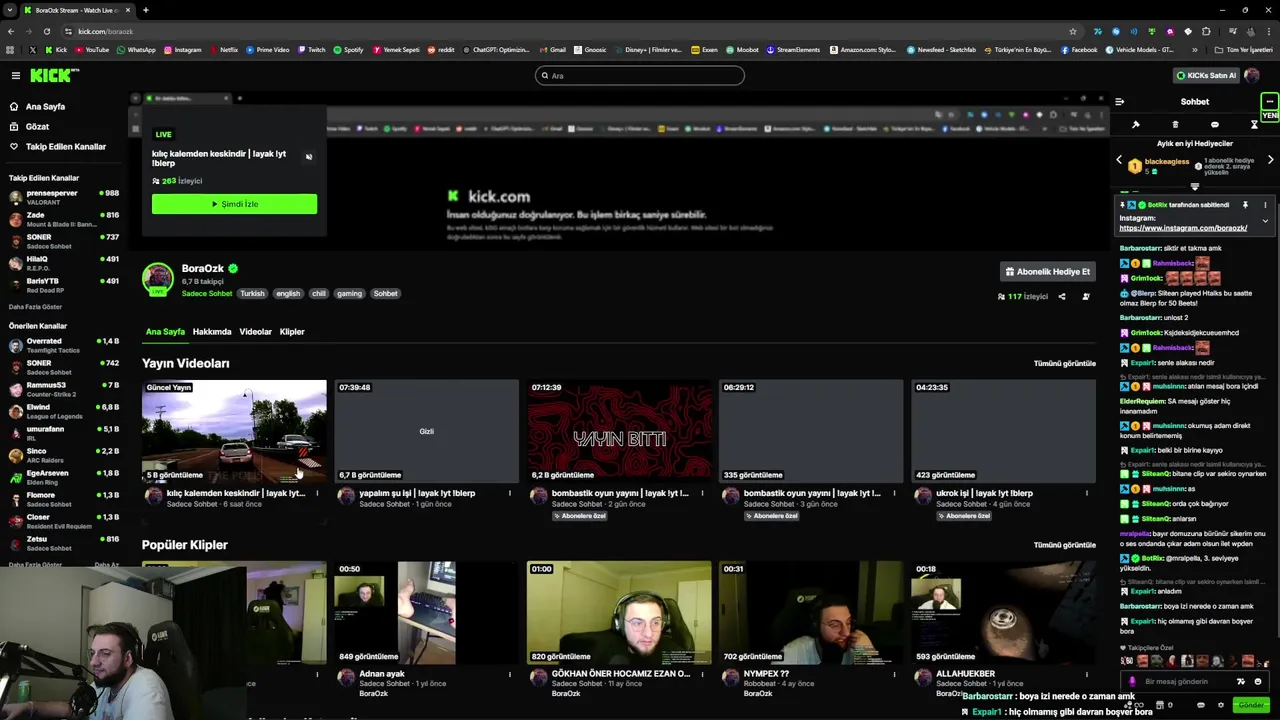The width and height of the screenshot is (1280, 720).
Task: Collapse the chat panel arrow icon
Action: tap(1119, 101)
